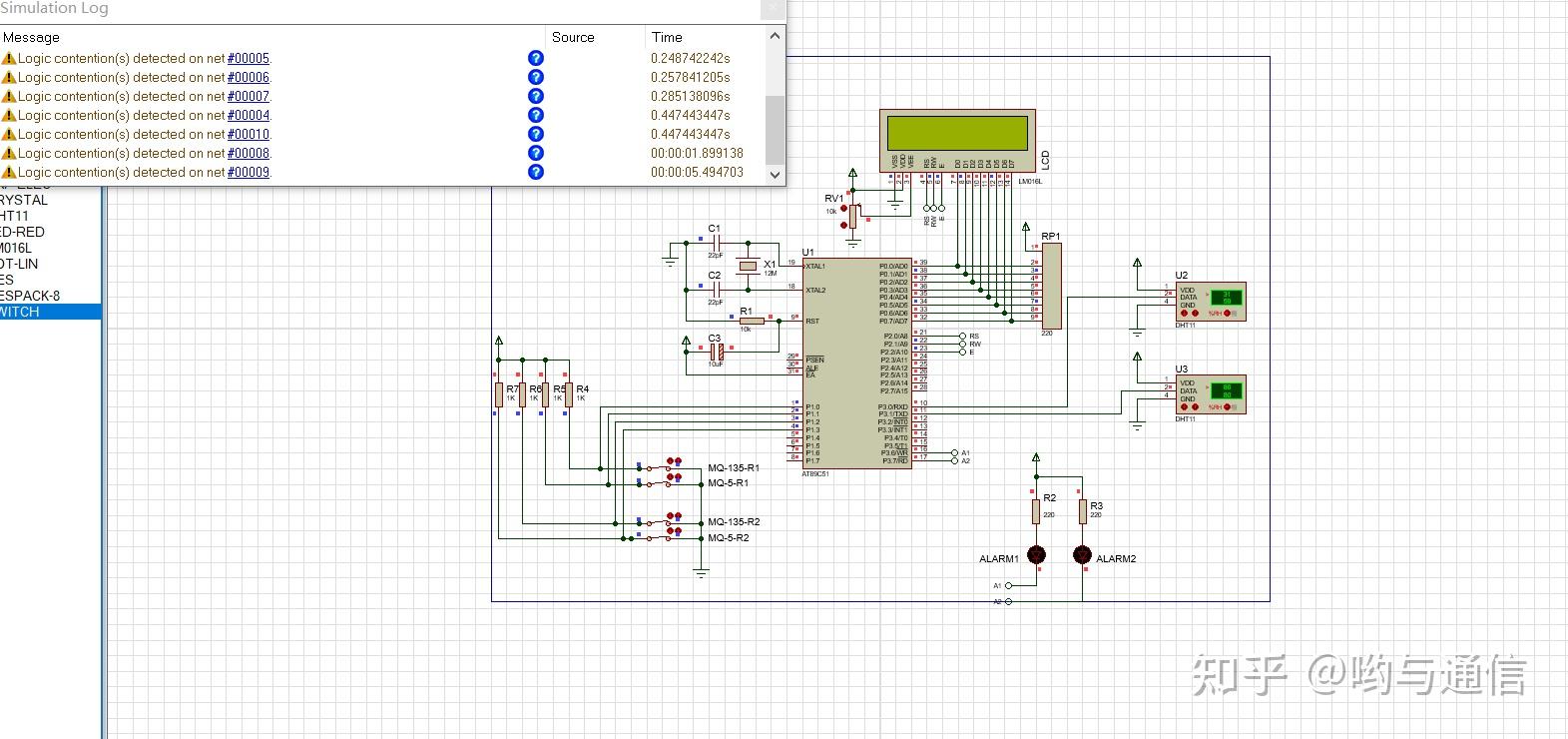Image resolution: width=1568 pixels, height=739 pixels.
Task: Open help for net #00010 contention message
Action: click(x=536, y=134)
